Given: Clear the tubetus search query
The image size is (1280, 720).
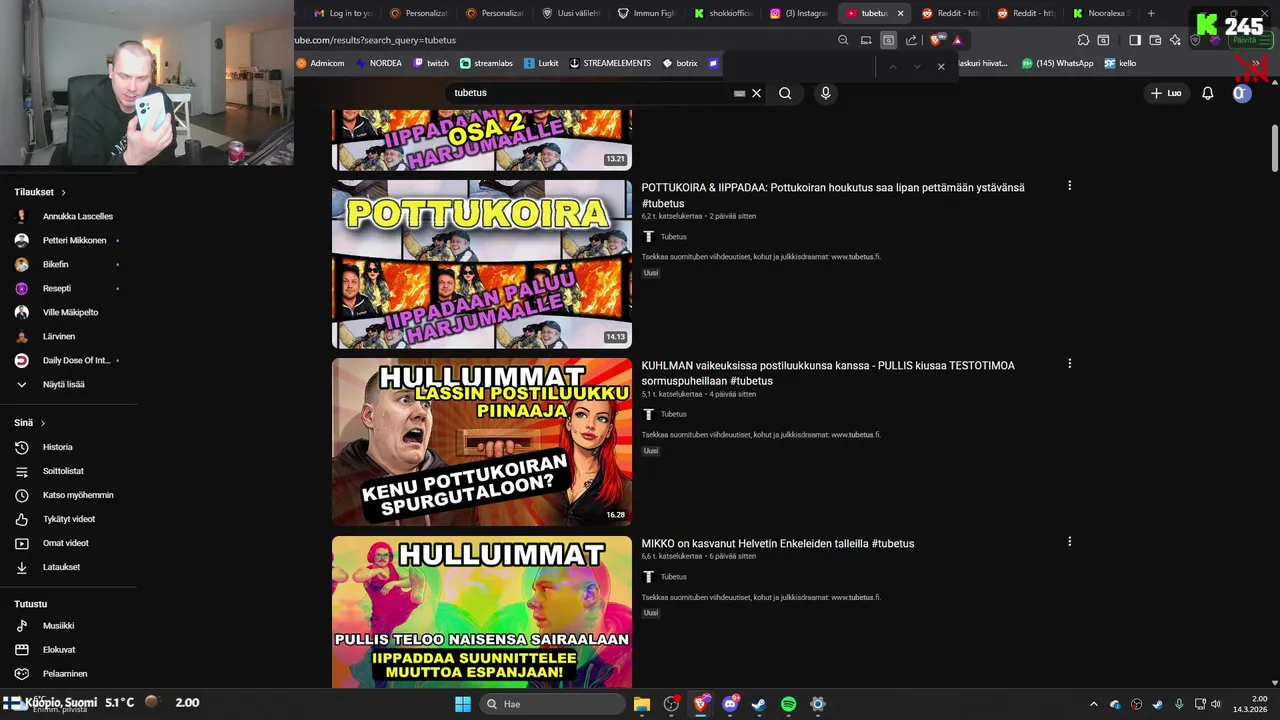Looking at the screenshot, I should [757, 93].
